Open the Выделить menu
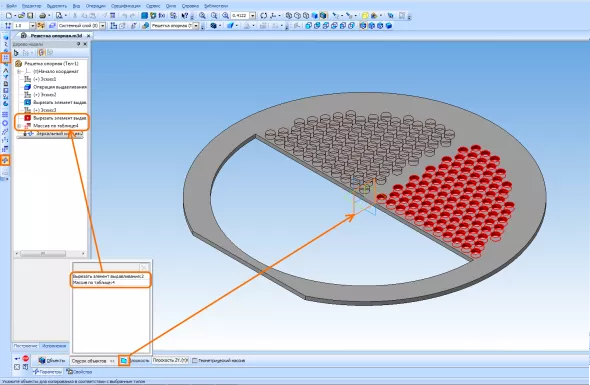590x385 pixels. [x=56, y=6]
